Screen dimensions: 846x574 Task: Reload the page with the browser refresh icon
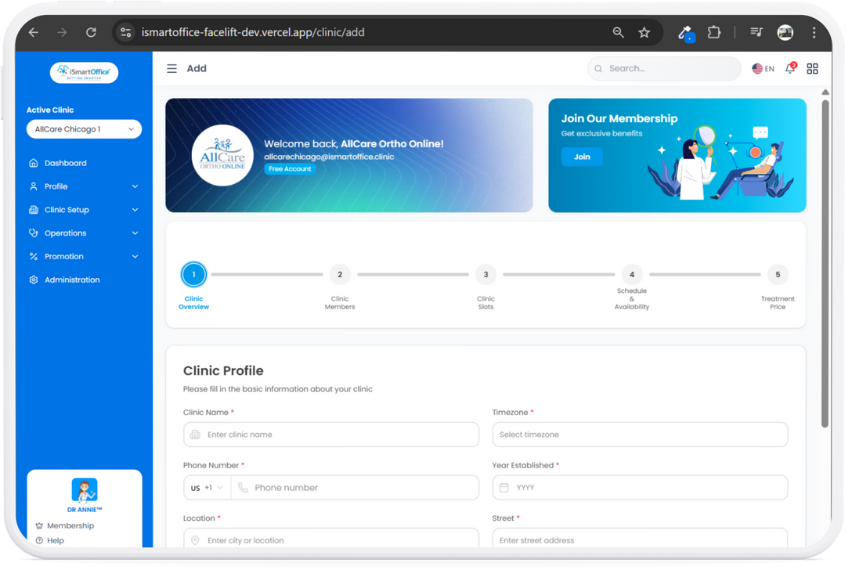point(90,33)
